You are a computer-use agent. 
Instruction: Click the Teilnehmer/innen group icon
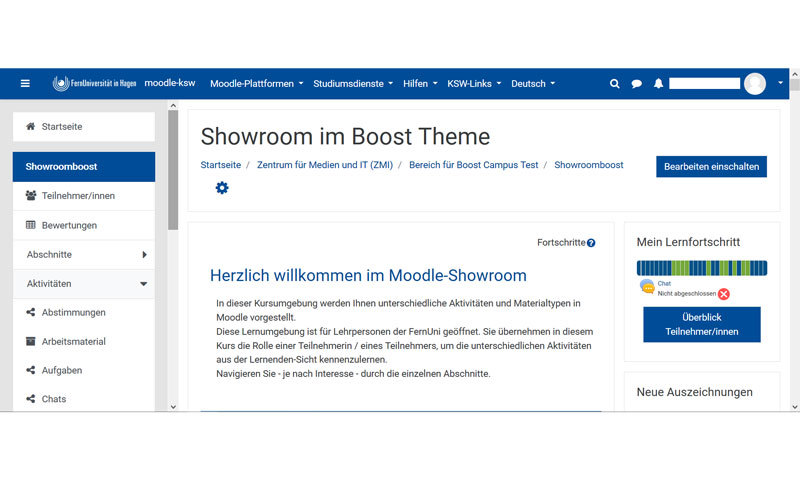pos(31,195)
